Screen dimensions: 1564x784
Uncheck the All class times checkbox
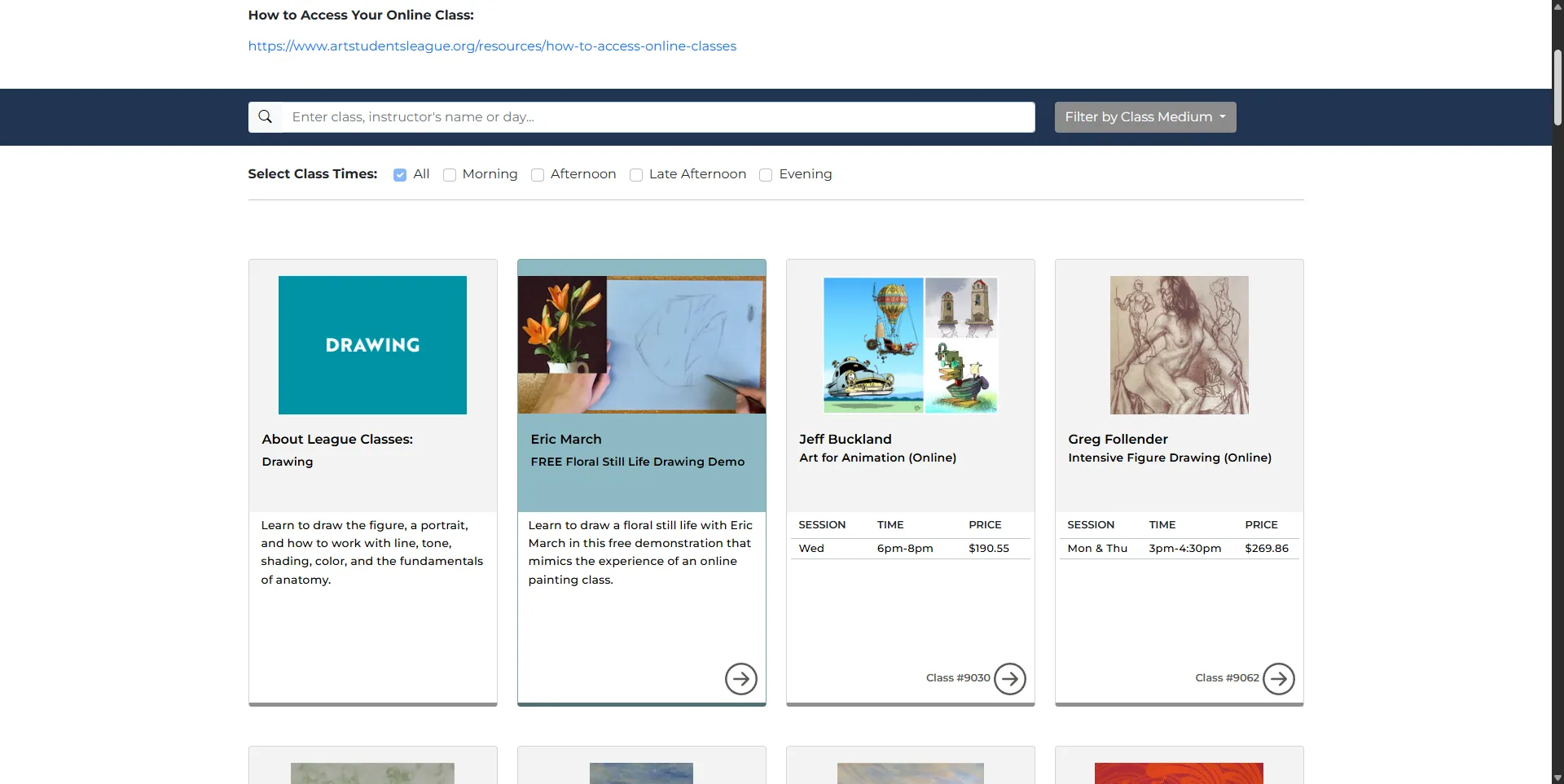[400, 175]
